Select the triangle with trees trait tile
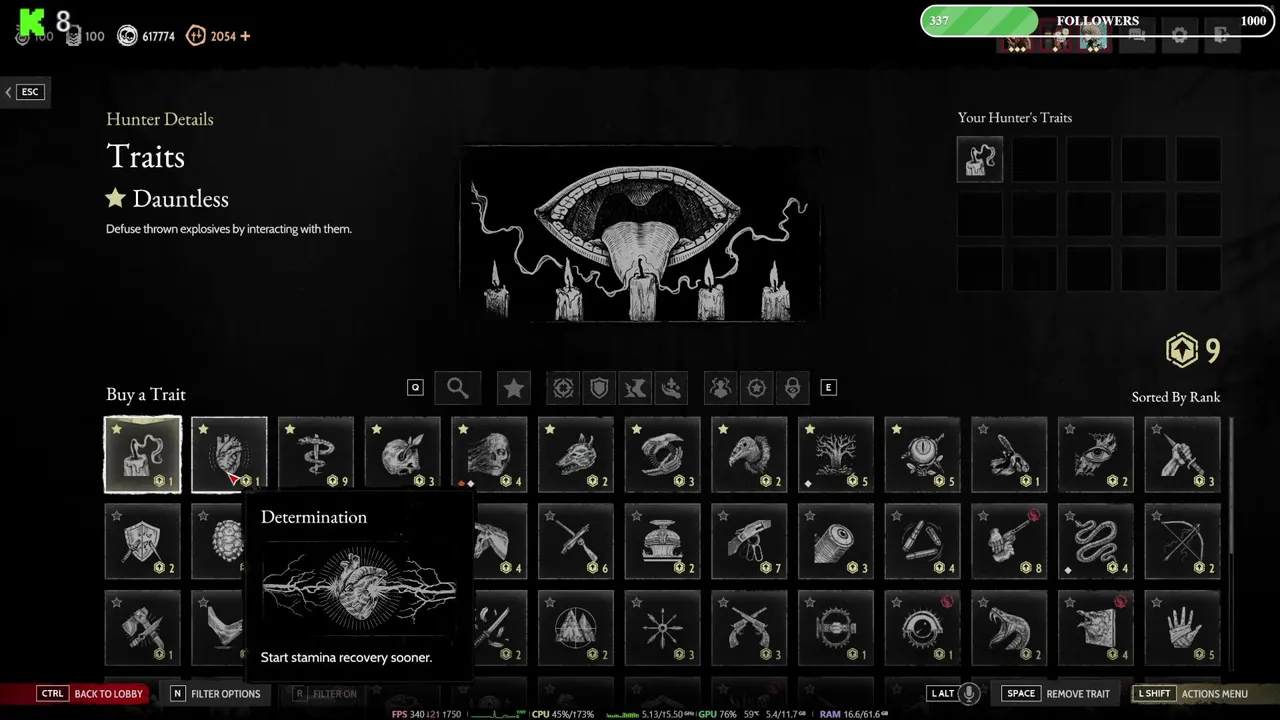This screenshot has height=720, width=1280. pos(576,628)
